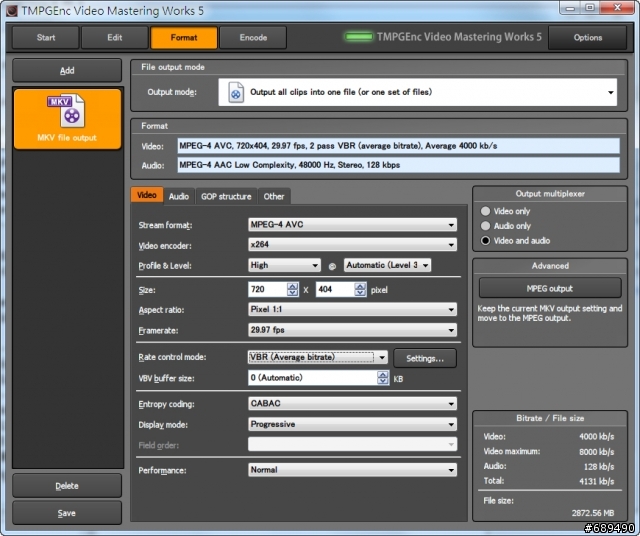Click the width 720 spinner arrows

click(292, 289)
